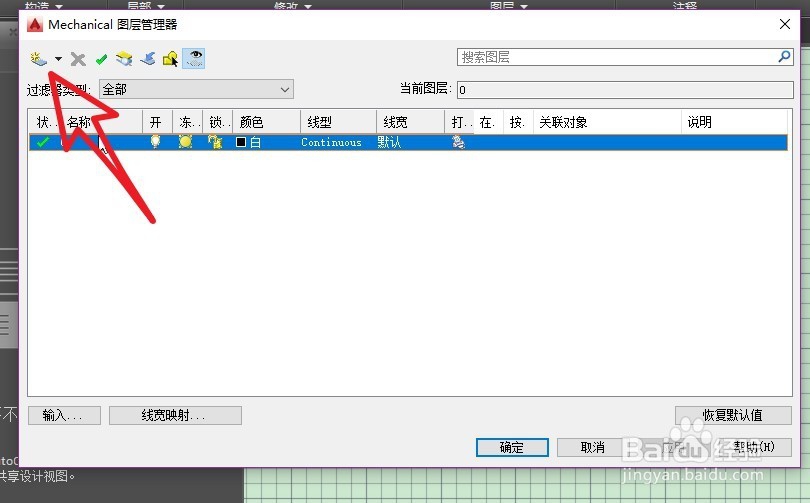Screen dimensions: 810x503
Task: Toggle the printer plot icon for layer 0
Action: tap(458, 142)
